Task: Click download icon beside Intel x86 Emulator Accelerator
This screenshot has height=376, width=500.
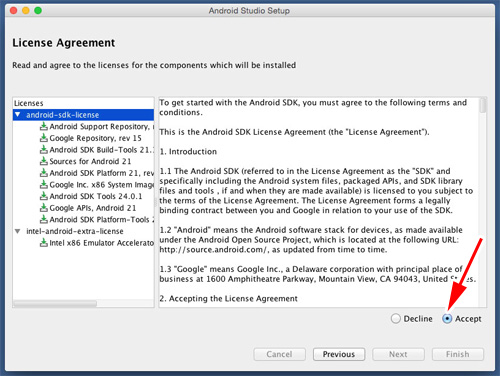Action: click(44, 243)
